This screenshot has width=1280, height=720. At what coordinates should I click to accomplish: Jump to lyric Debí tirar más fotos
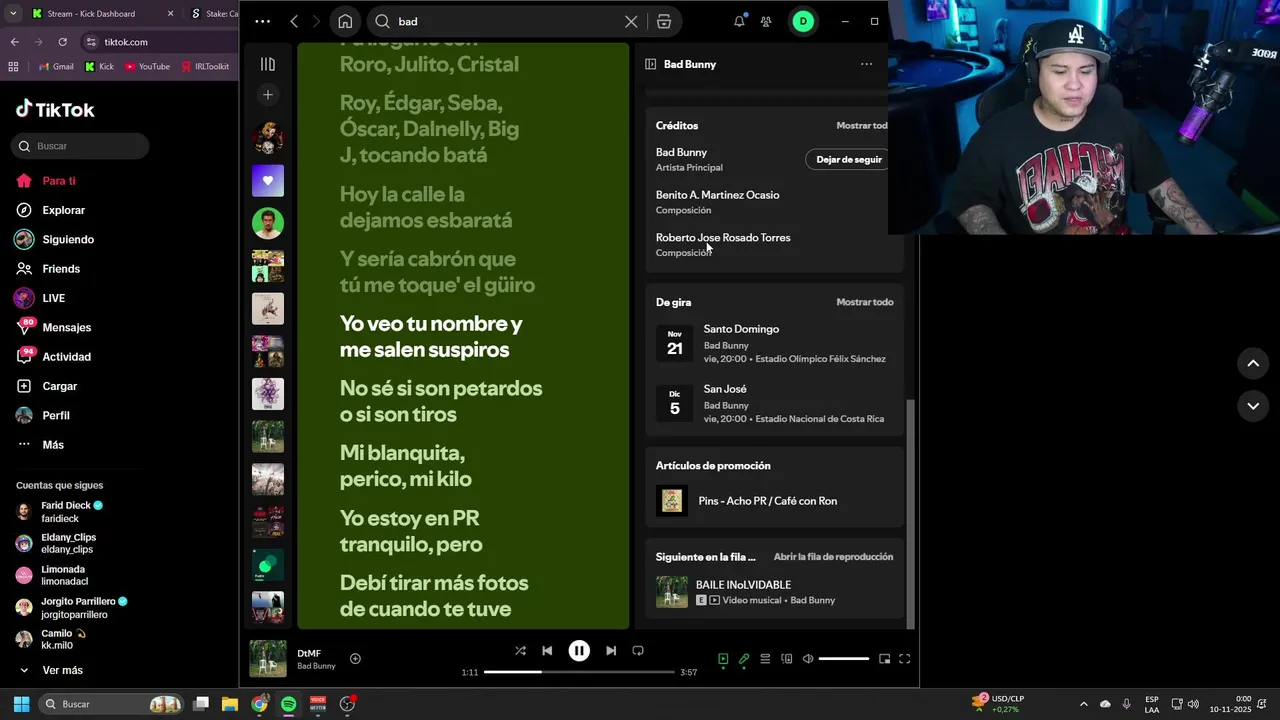(x=434, y=596)
